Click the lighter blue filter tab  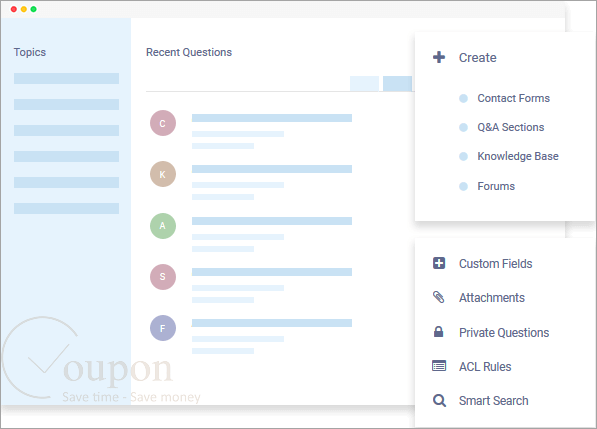click(364, 84)
